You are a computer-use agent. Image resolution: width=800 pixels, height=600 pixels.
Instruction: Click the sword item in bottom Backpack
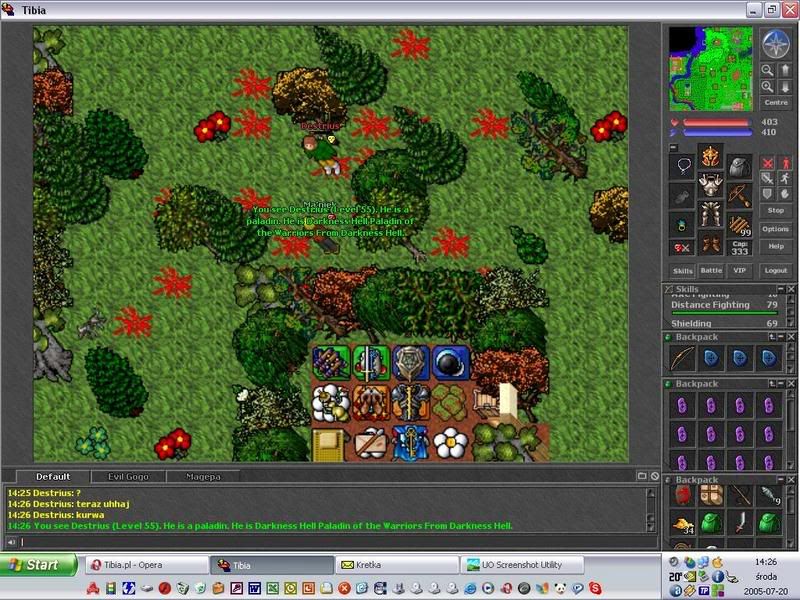tap(740, 524)
